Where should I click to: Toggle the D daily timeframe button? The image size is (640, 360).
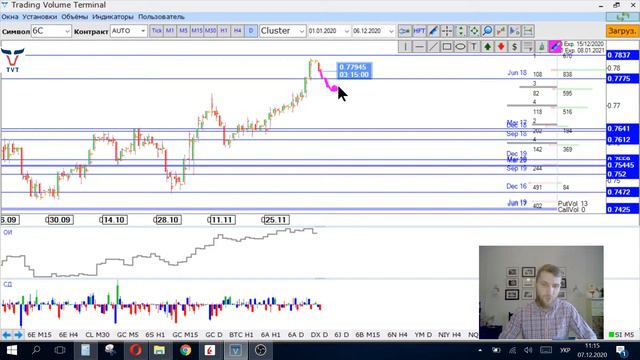(251, 31)
